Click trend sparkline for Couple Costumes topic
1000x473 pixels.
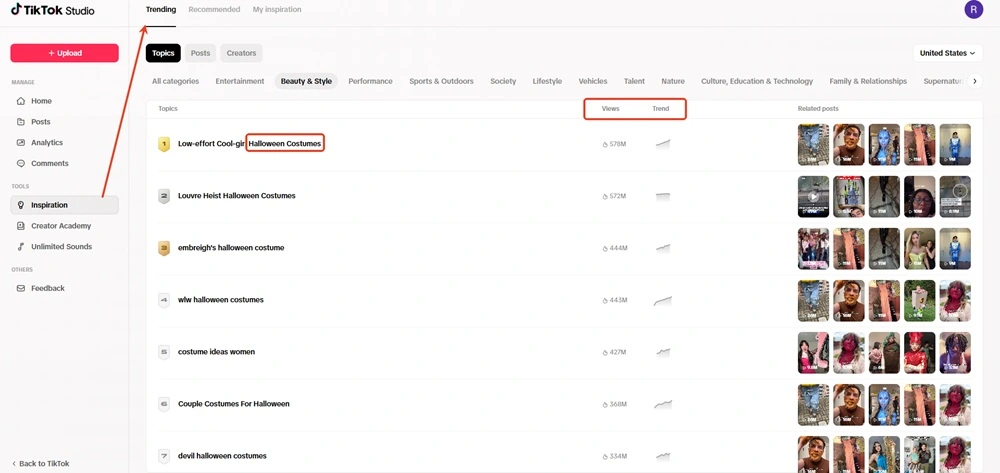point(663,404)
